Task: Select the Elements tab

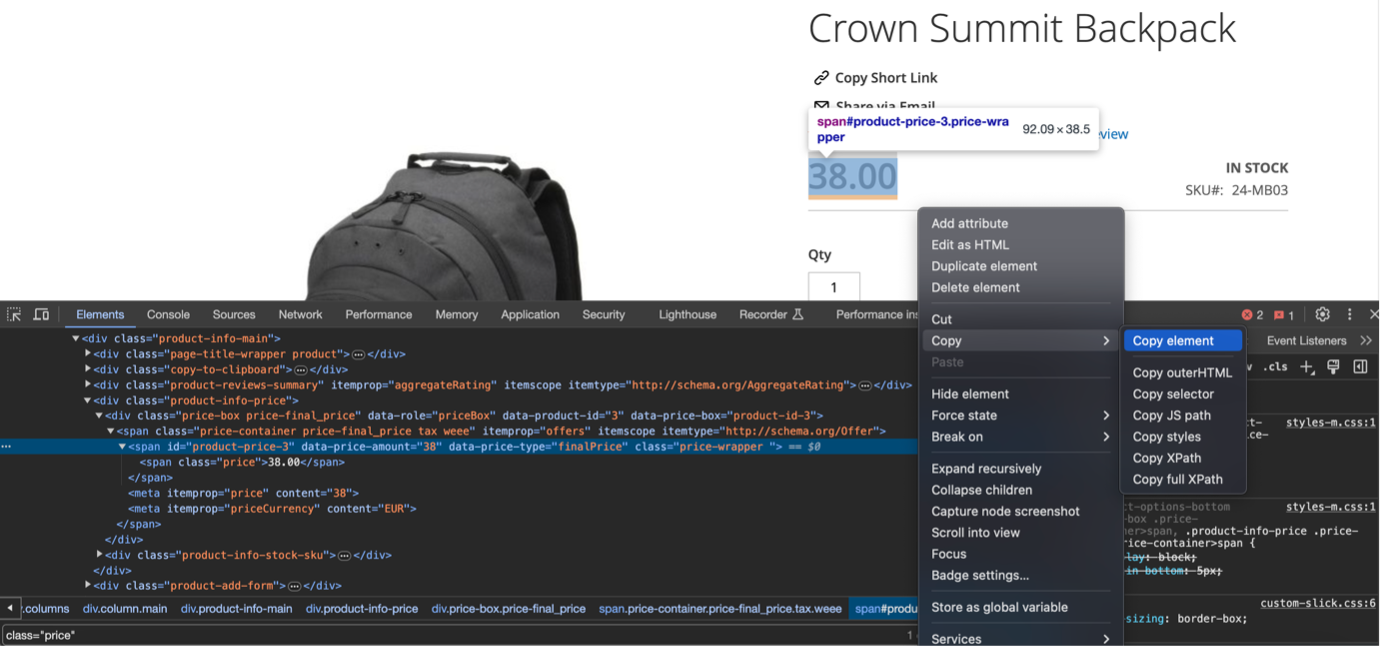Action: (x=100, y=315)
